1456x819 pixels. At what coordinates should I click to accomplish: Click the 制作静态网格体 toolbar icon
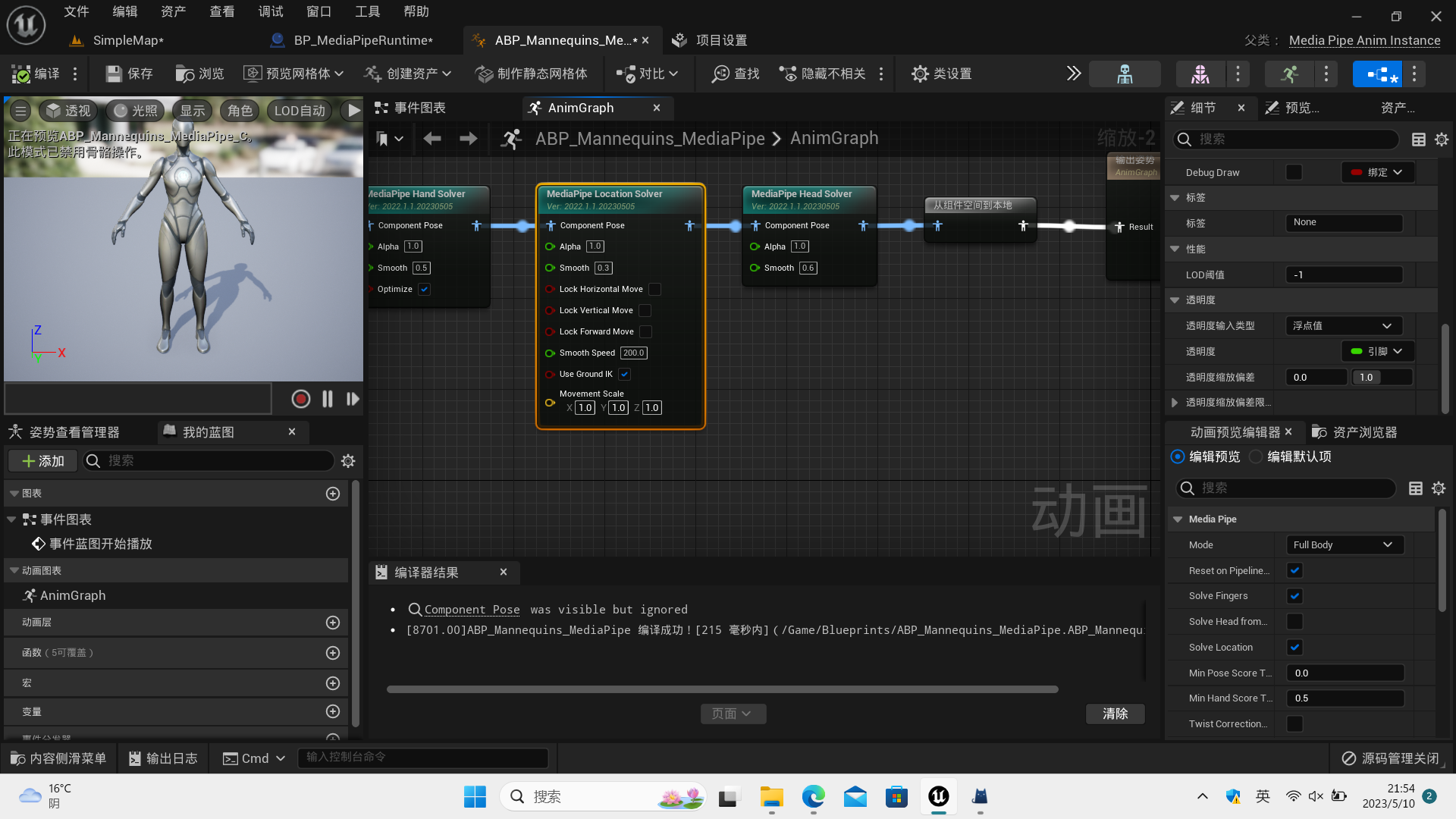pos(532,74)
